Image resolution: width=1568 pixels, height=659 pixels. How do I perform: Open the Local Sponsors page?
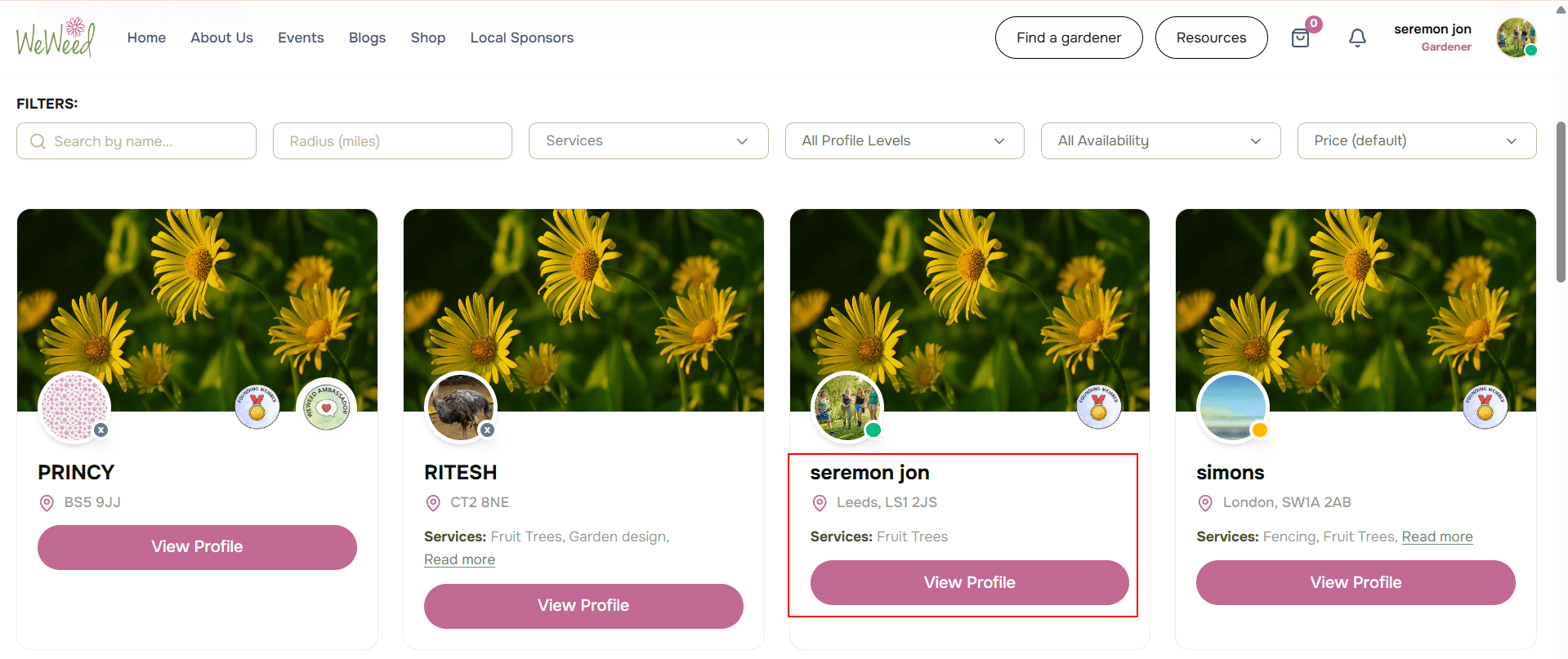click(x=521, y=38)
